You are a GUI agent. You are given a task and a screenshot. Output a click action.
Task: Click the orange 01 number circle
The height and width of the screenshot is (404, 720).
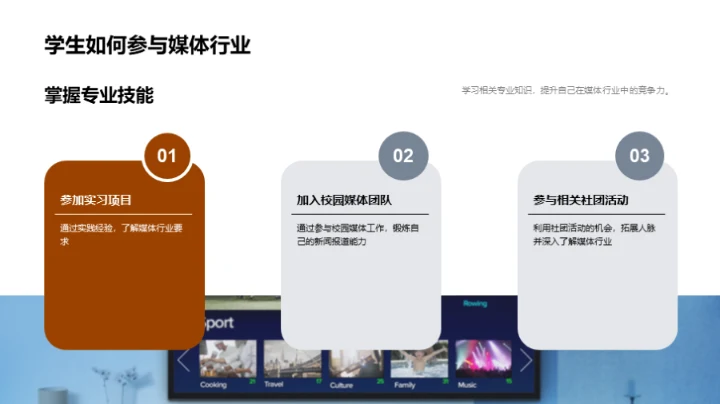167,156
